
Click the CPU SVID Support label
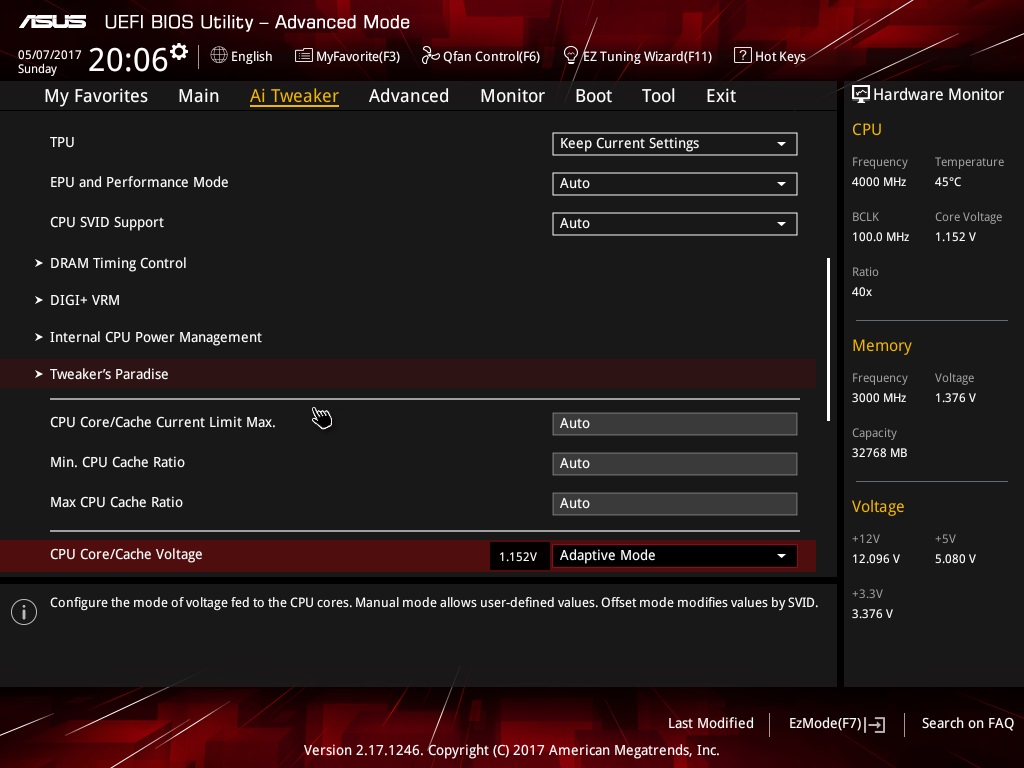pos(106,223)
